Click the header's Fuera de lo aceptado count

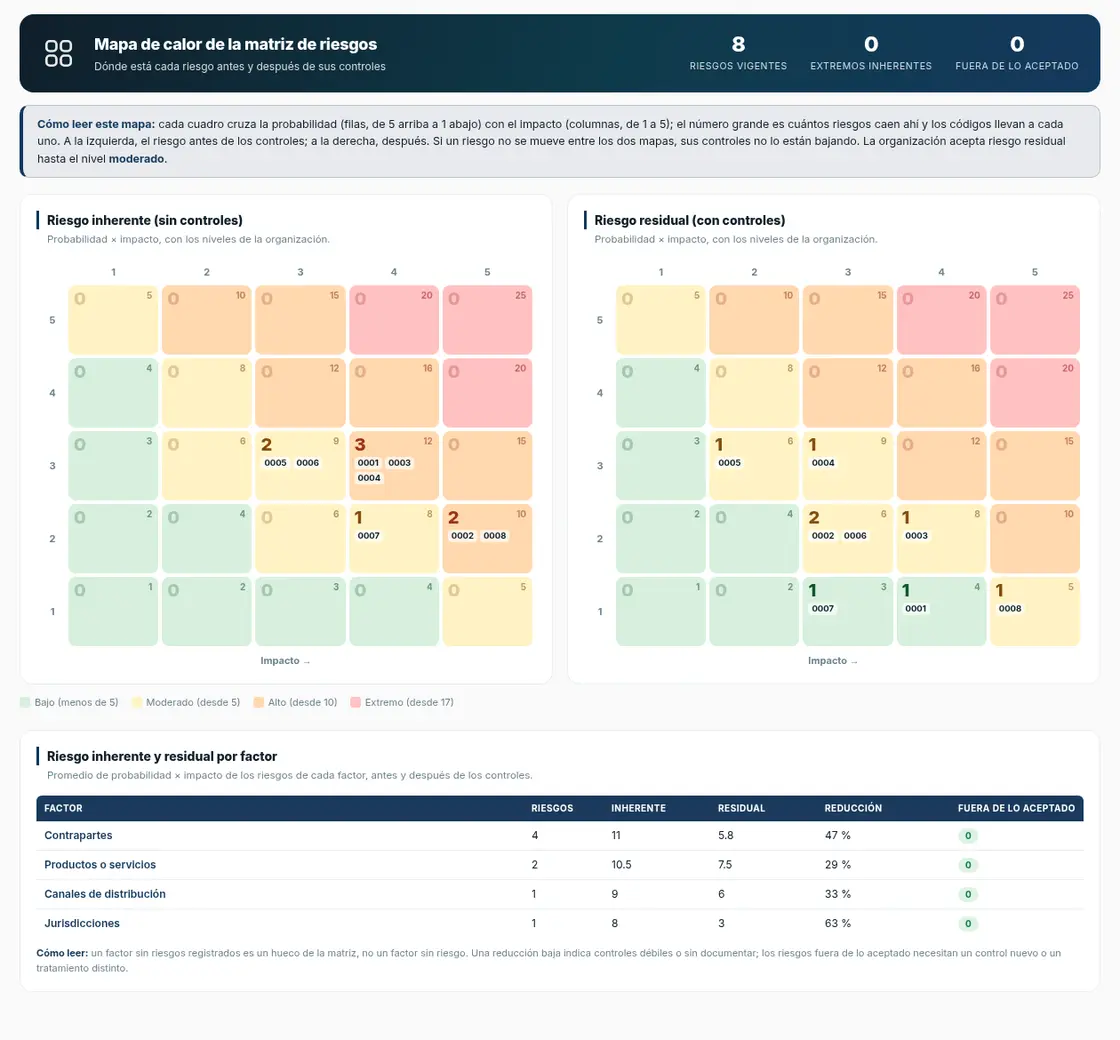point(1017,44)
